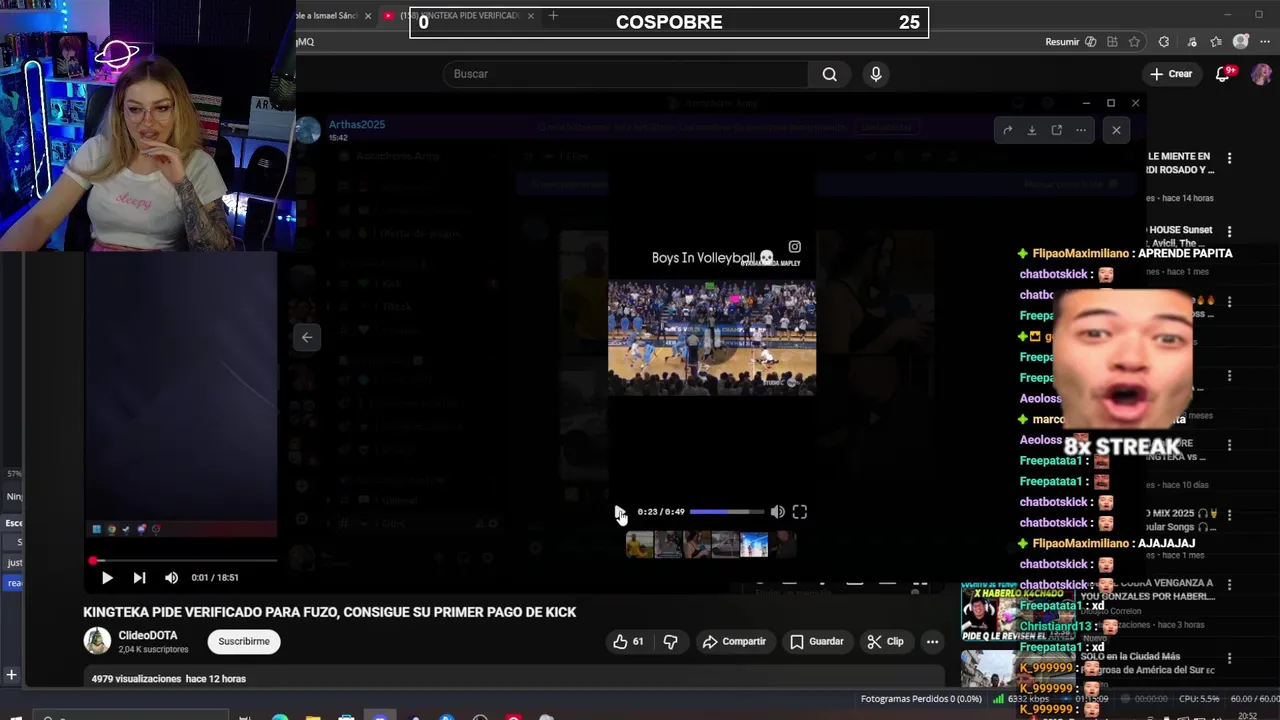Open browser settings and more menu
The width and height of the screenshot is (1280, 720).
pyautogui.click(x=1265, y=42)
